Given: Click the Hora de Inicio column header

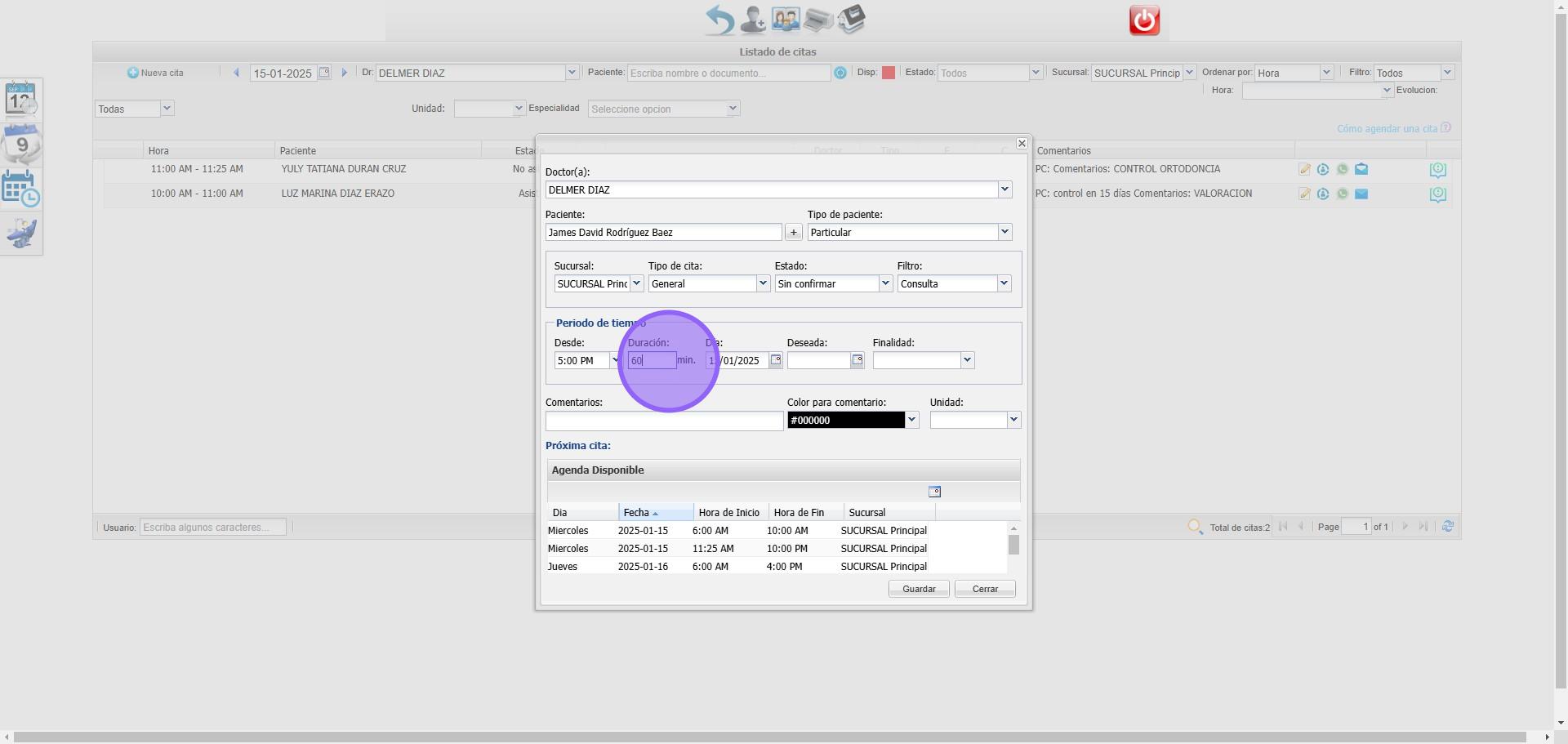Looking at the screenshot, I should (x=728, y=513).
